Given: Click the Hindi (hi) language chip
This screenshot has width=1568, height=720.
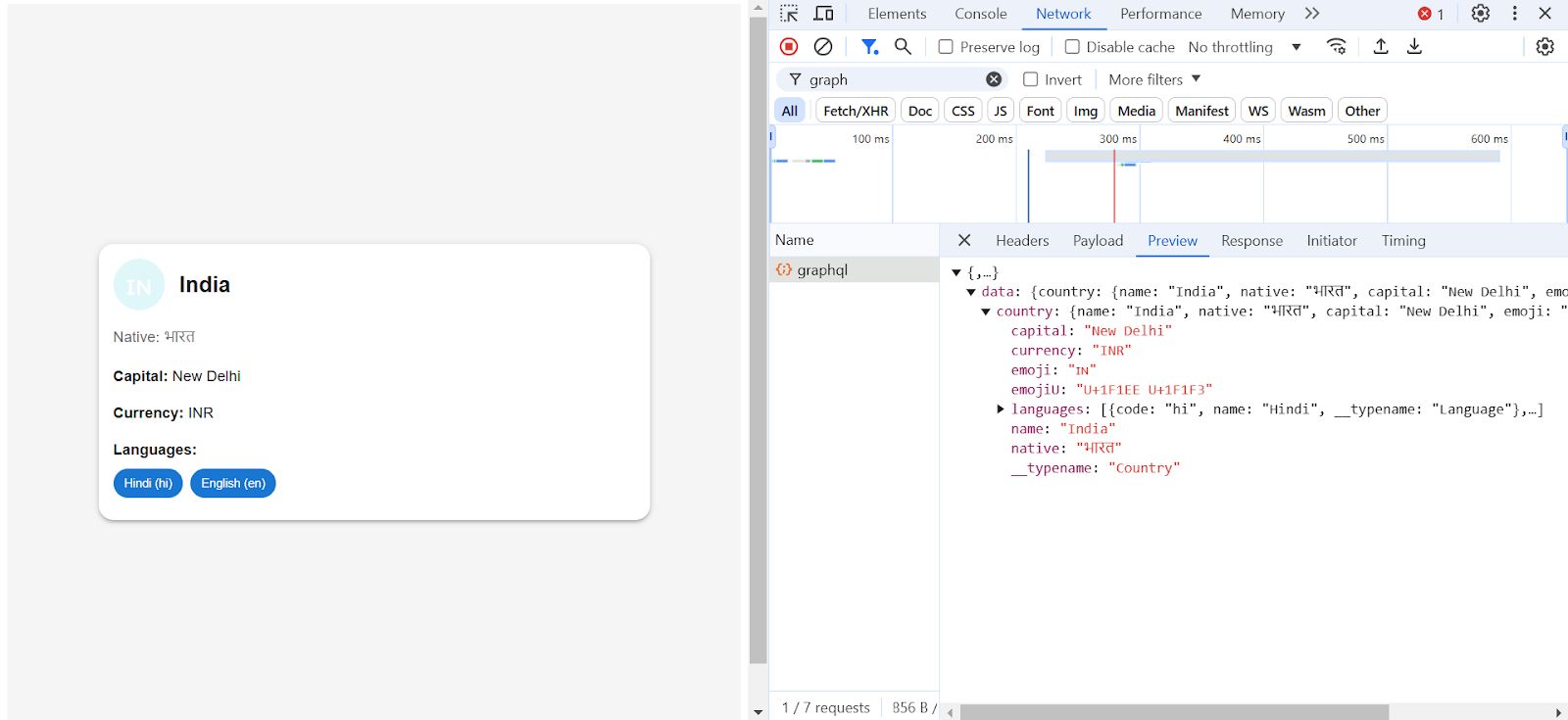Looking at the screenshot, I should click(x=148, y=483).
